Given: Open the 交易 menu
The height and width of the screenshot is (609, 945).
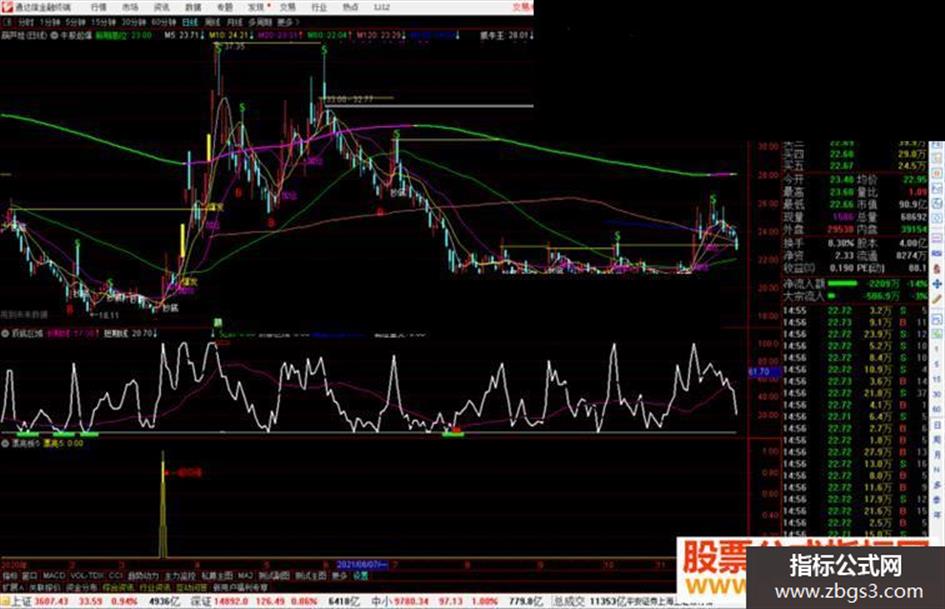Looking at the screenshot, I should click(287, 7).
